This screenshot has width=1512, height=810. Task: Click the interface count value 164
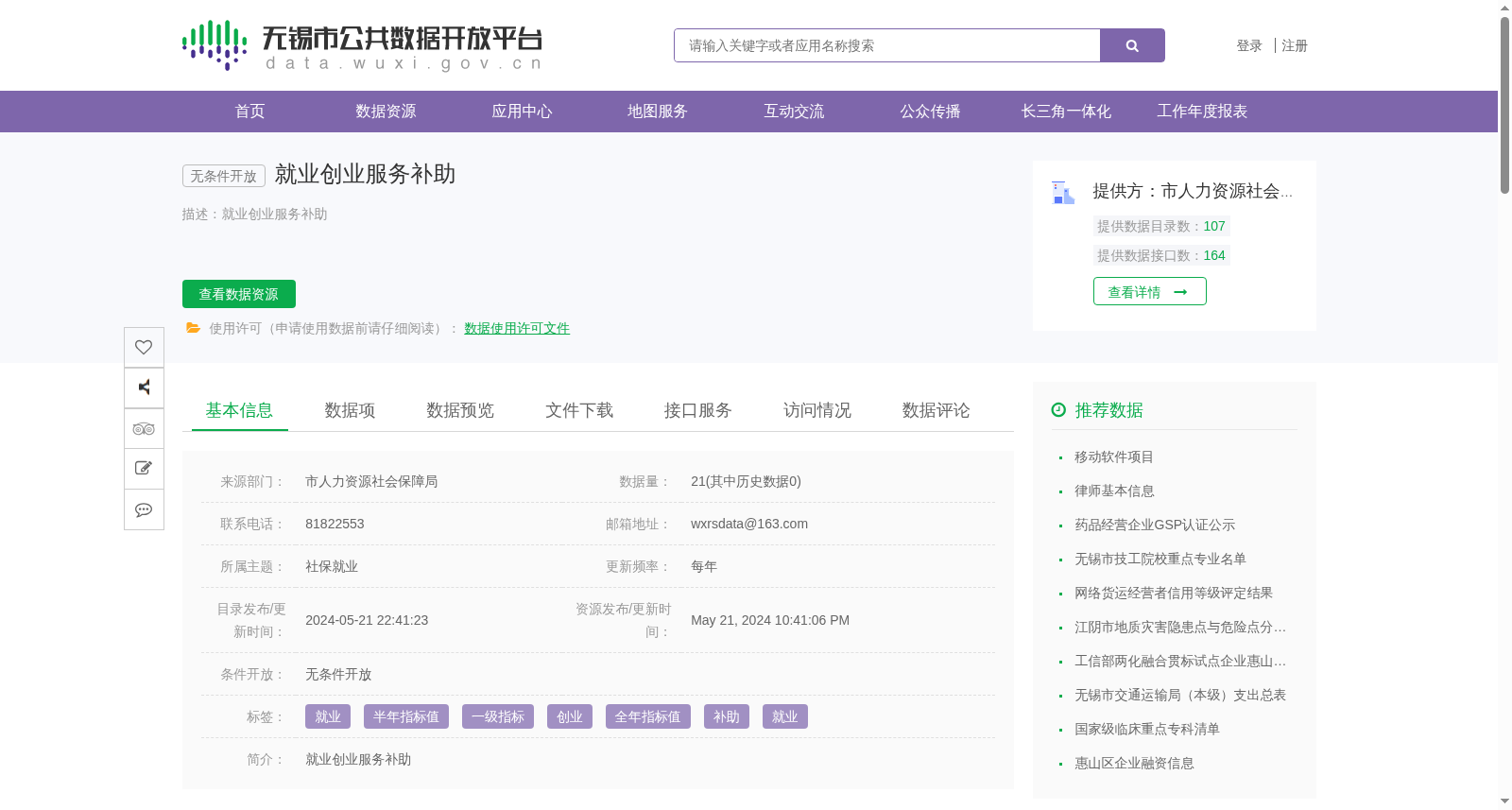[x=1214, y=255]
